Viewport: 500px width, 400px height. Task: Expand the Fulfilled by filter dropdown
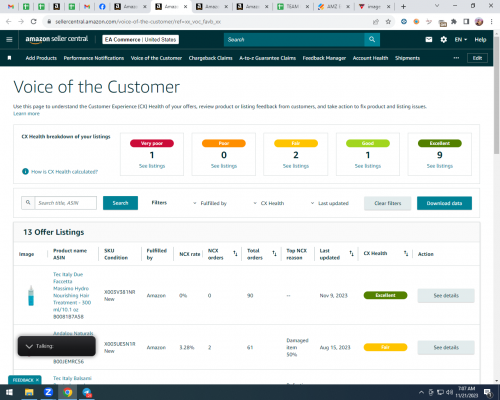pyautogui.click(x=210, y=203)
